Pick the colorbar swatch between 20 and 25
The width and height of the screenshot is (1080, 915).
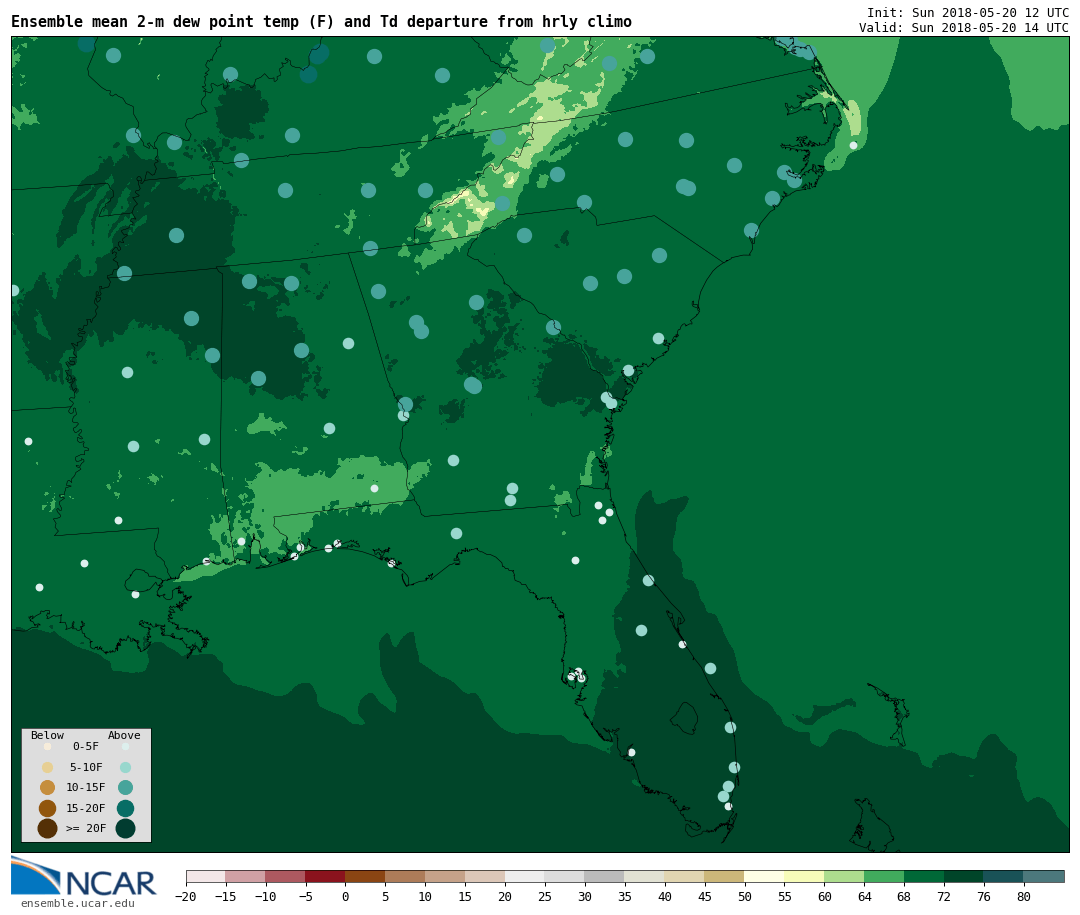tap(525, 876)
